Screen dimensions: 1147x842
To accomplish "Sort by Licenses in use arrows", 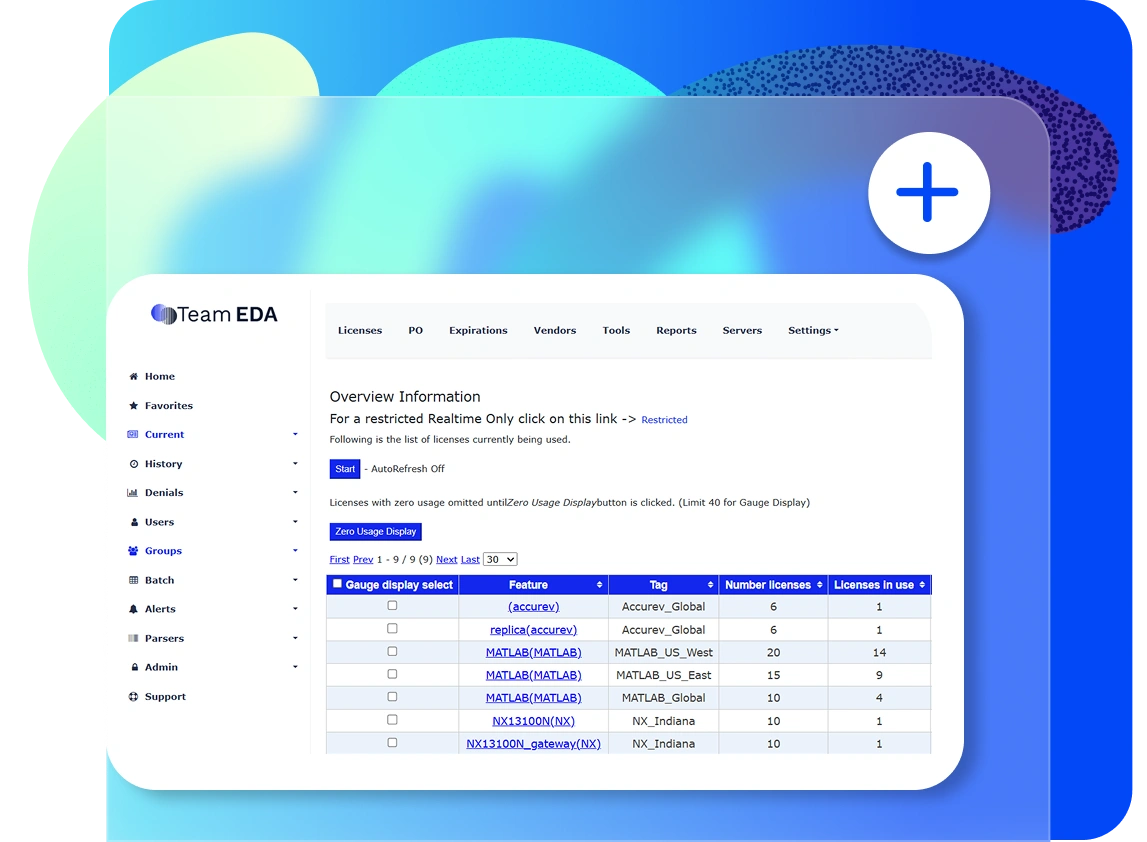I will coord(922,585).
